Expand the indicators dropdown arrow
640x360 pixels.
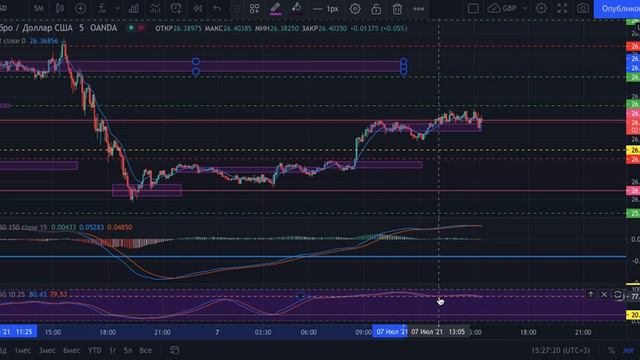(x=117, y=8)
